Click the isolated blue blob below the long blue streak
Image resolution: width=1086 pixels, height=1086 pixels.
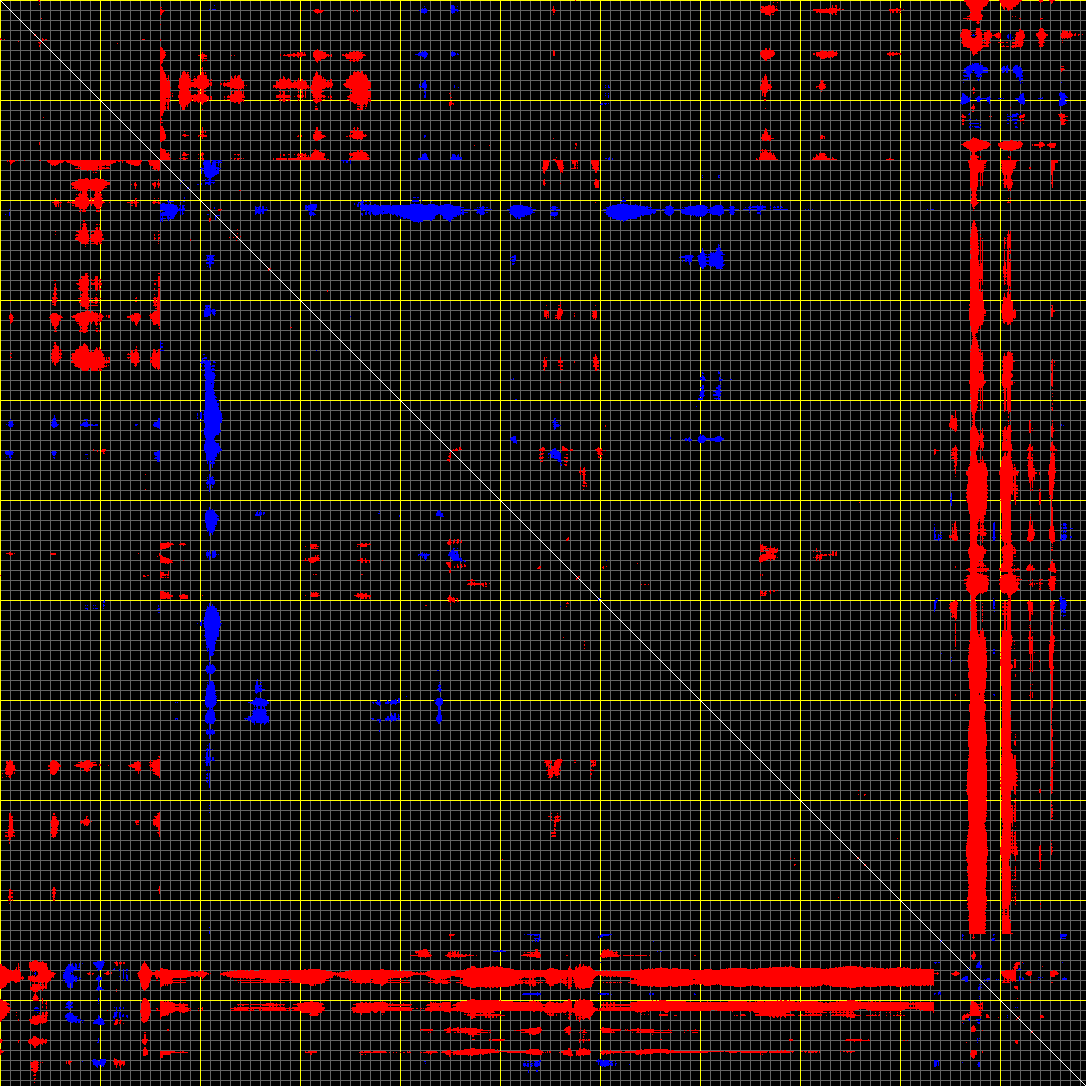tap(711, 259)
